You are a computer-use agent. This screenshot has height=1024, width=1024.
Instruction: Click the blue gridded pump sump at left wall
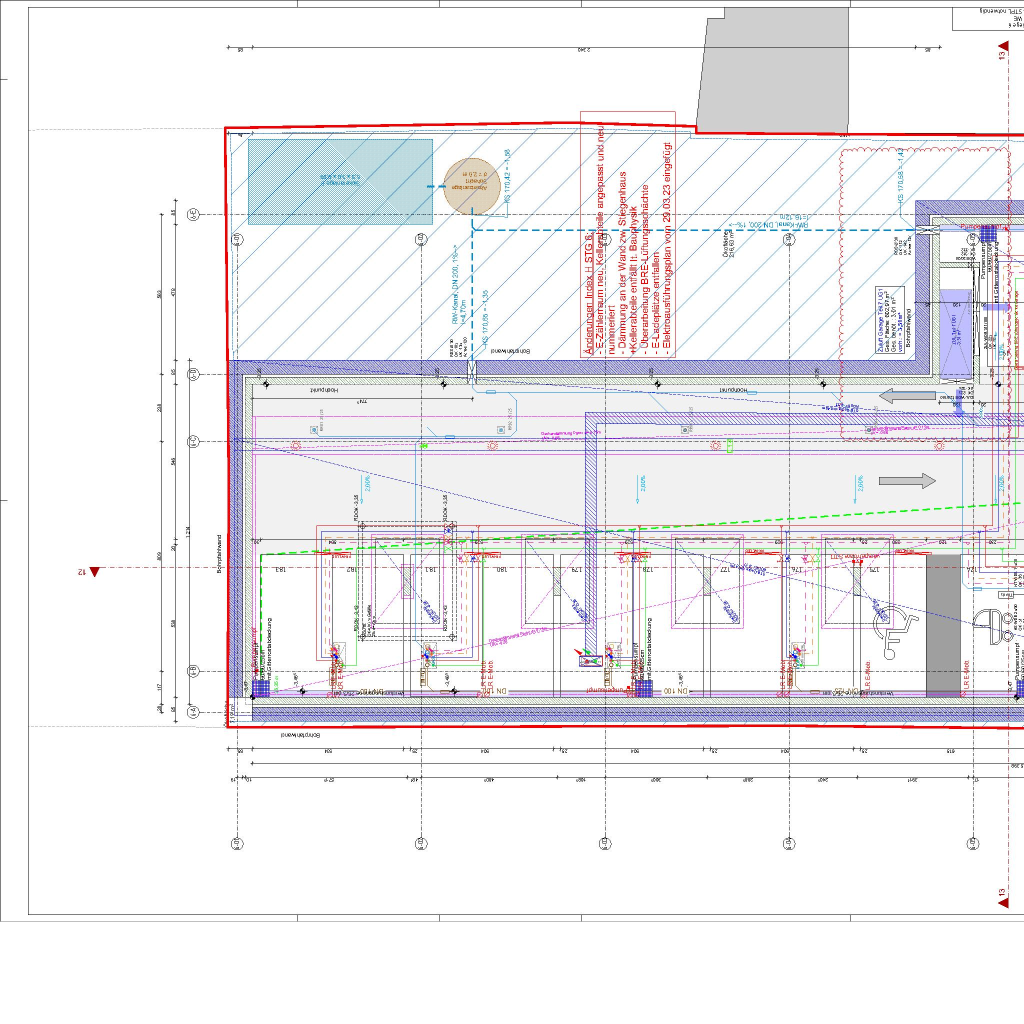click(x=262, y=688)
